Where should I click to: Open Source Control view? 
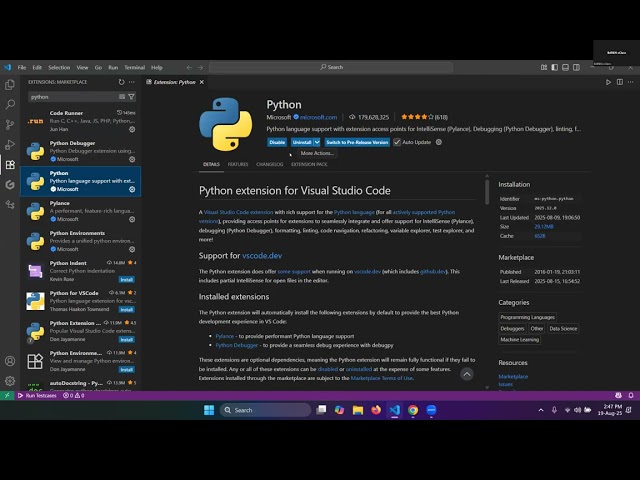pos(10,124)
